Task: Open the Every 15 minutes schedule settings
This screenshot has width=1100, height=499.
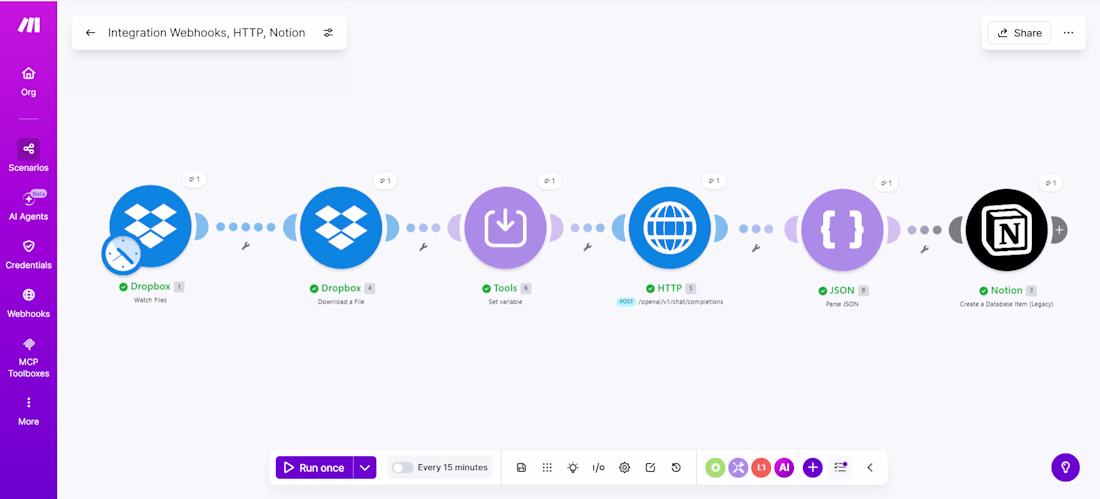Action: tap(452, 467)
